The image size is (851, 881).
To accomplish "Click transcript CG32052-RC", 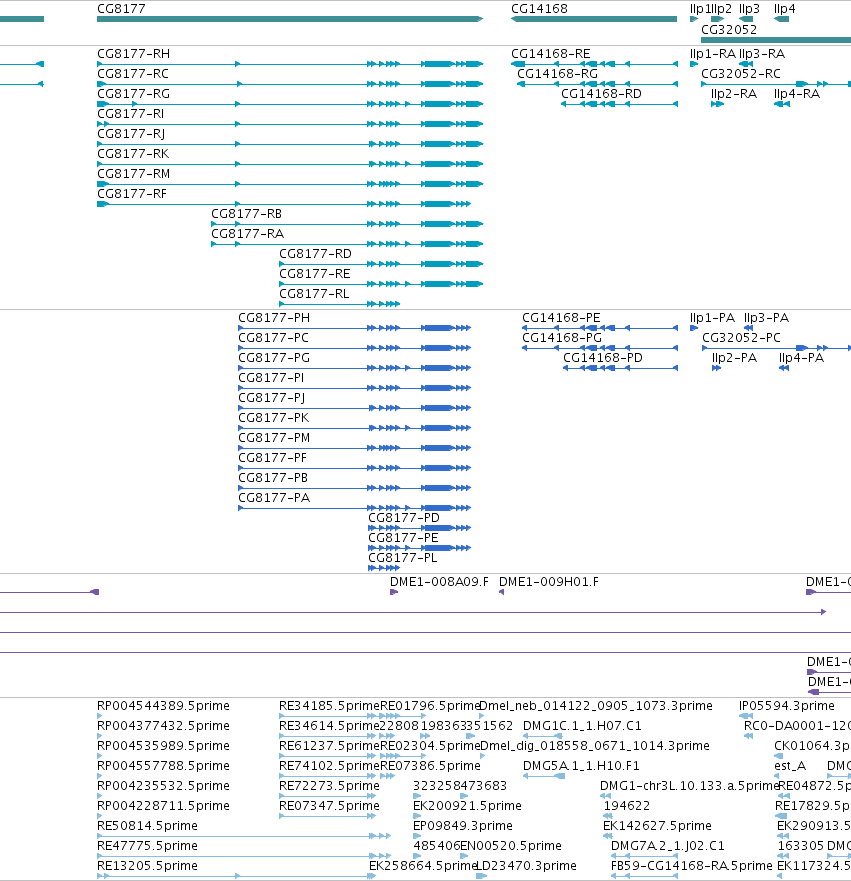I will click(741, 74).
